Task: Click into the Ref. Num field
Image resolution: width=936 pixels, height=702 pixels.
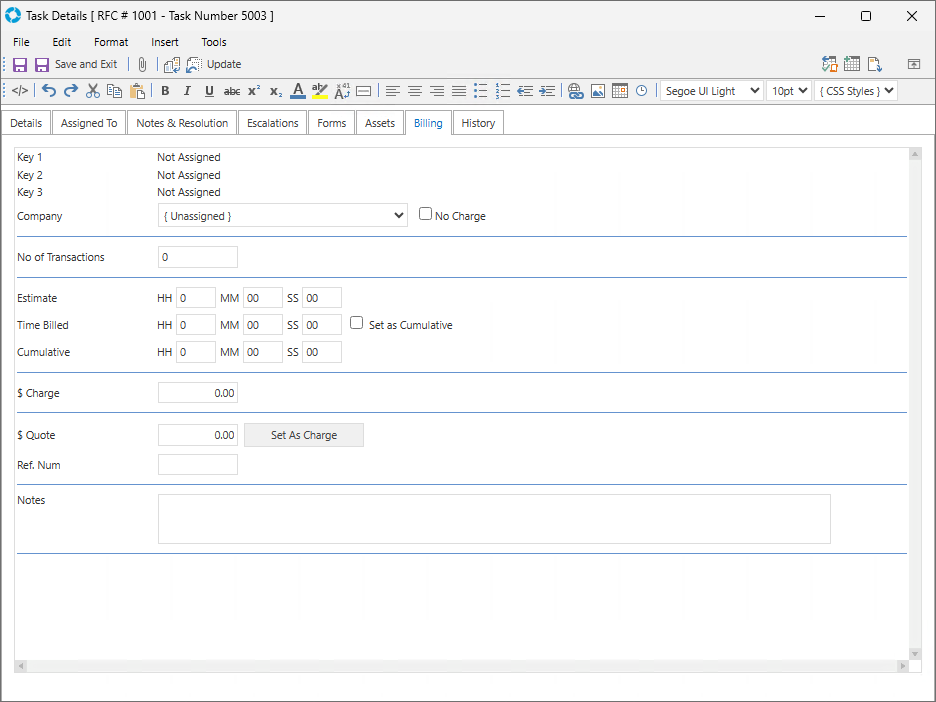Action: [198, 465]
